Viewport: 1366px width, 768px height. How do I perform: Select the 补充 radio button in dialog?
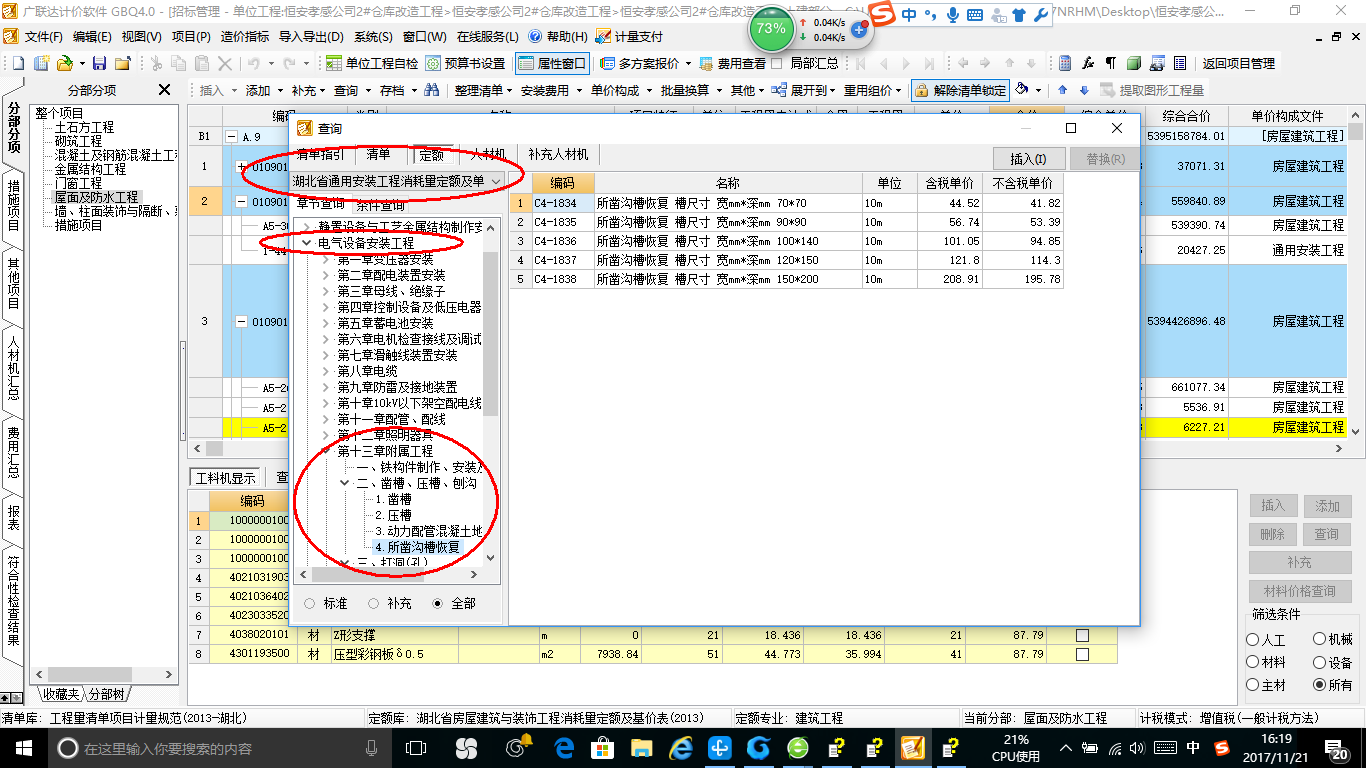pos(373,604)
